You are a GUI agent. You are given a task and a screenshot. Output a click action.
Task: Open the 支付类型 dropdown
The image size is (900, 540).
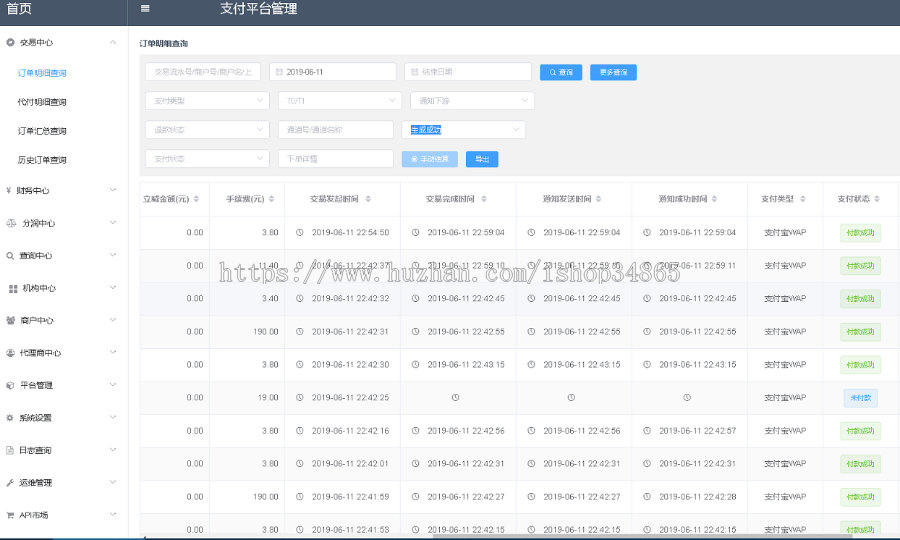[207, 100]
